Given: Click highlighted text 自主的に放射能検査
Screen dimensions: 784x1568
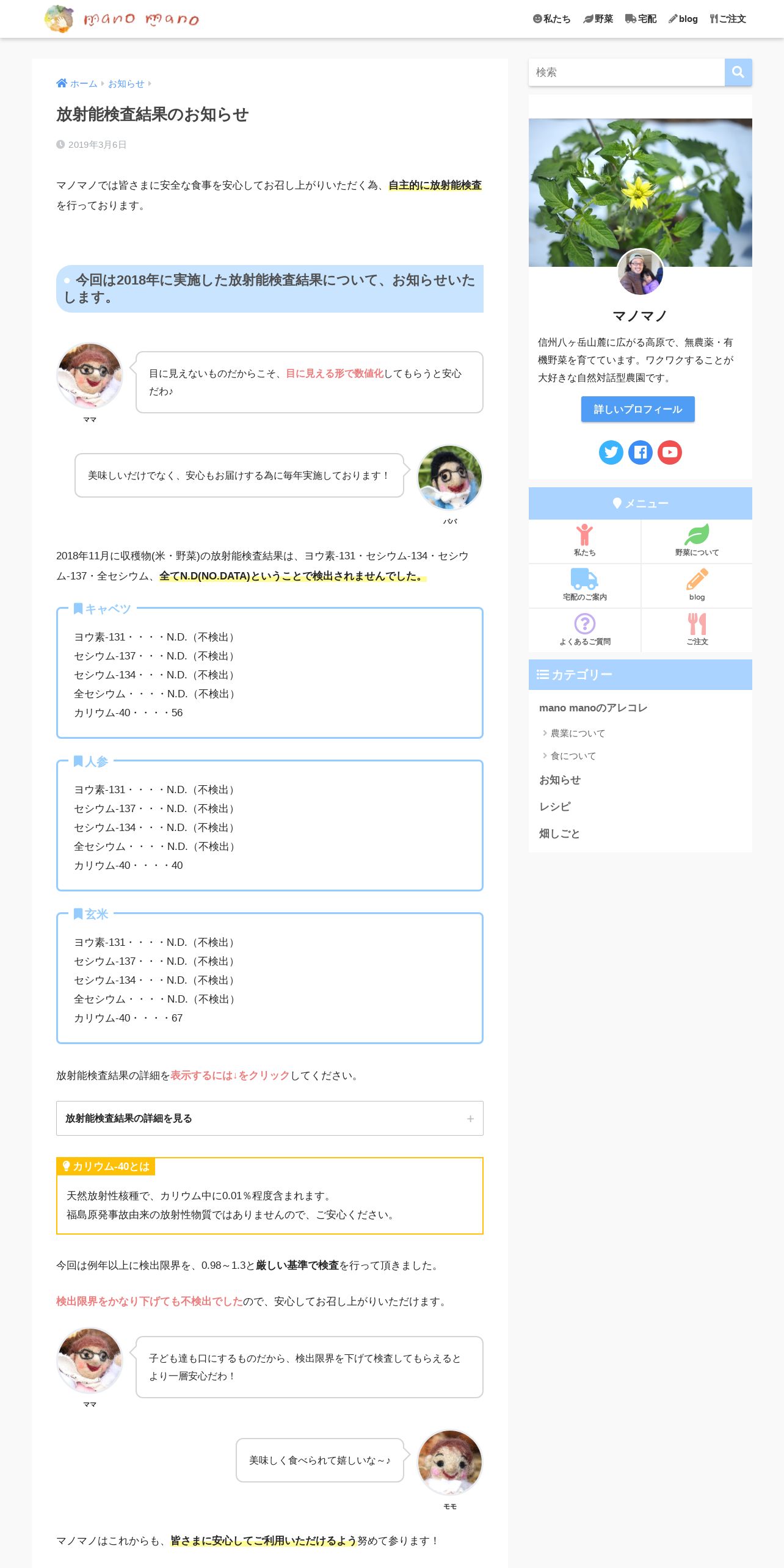Looking at the screenshot, I should 435,185.
